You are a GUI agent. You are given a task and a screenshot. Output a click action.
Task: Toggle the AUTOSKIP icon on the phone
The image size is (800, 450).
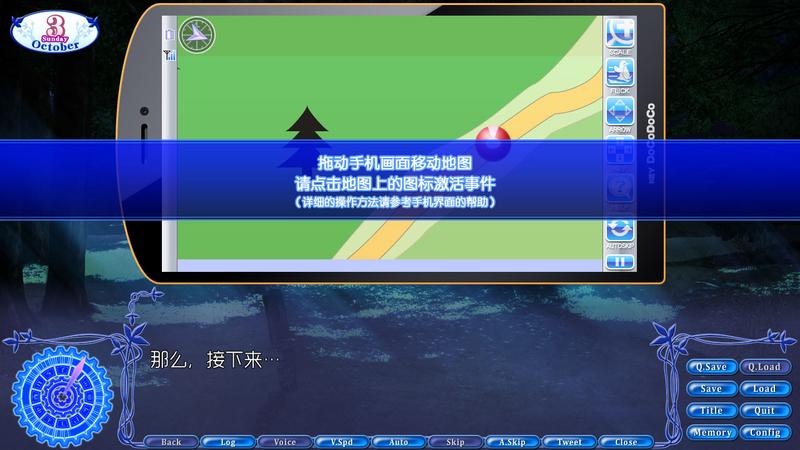pyautogui.click(x=620, y=232)
